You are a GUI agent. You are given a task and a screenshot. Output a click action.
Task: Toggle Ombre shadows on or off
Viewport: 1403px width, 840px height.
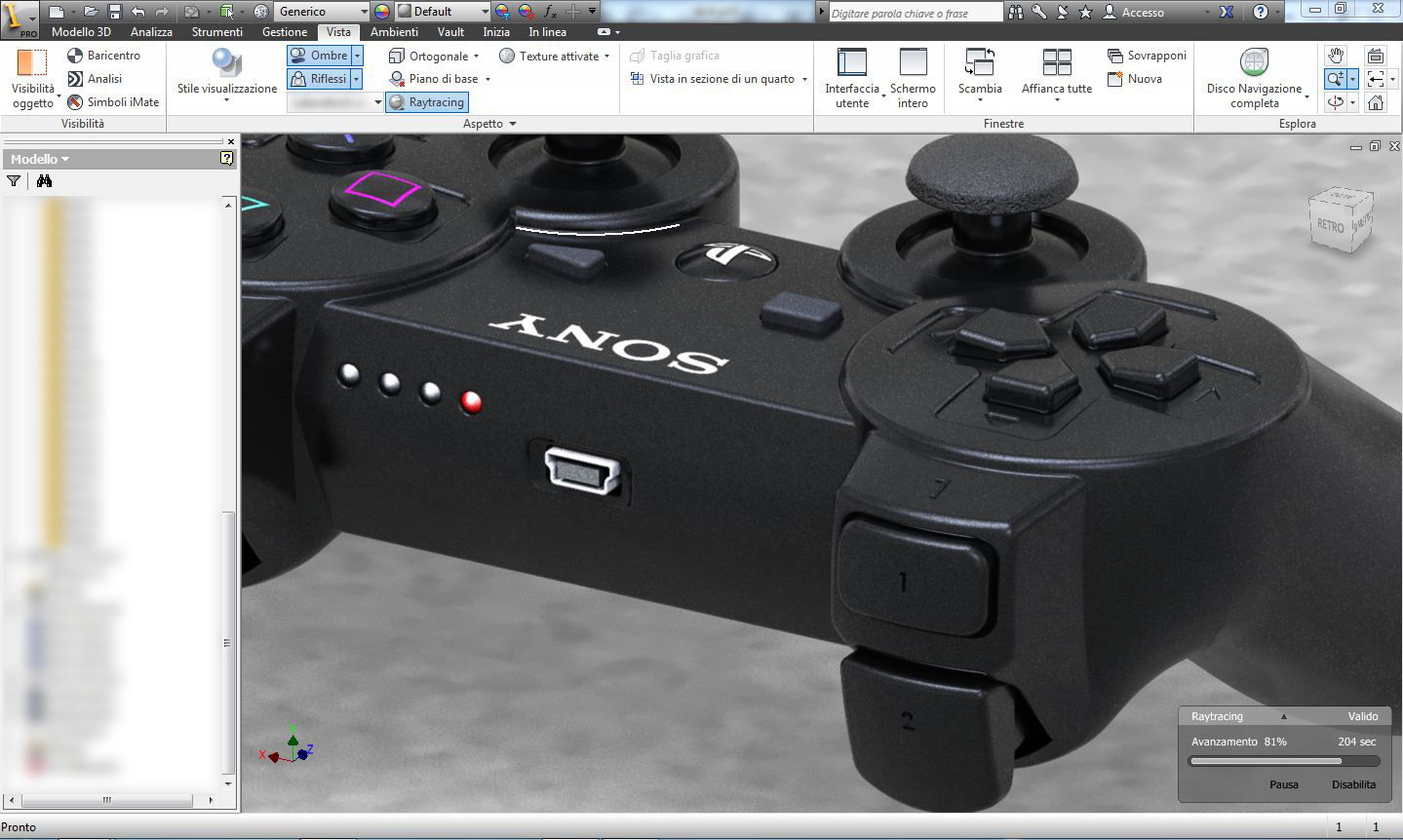(x=319, y=56)
